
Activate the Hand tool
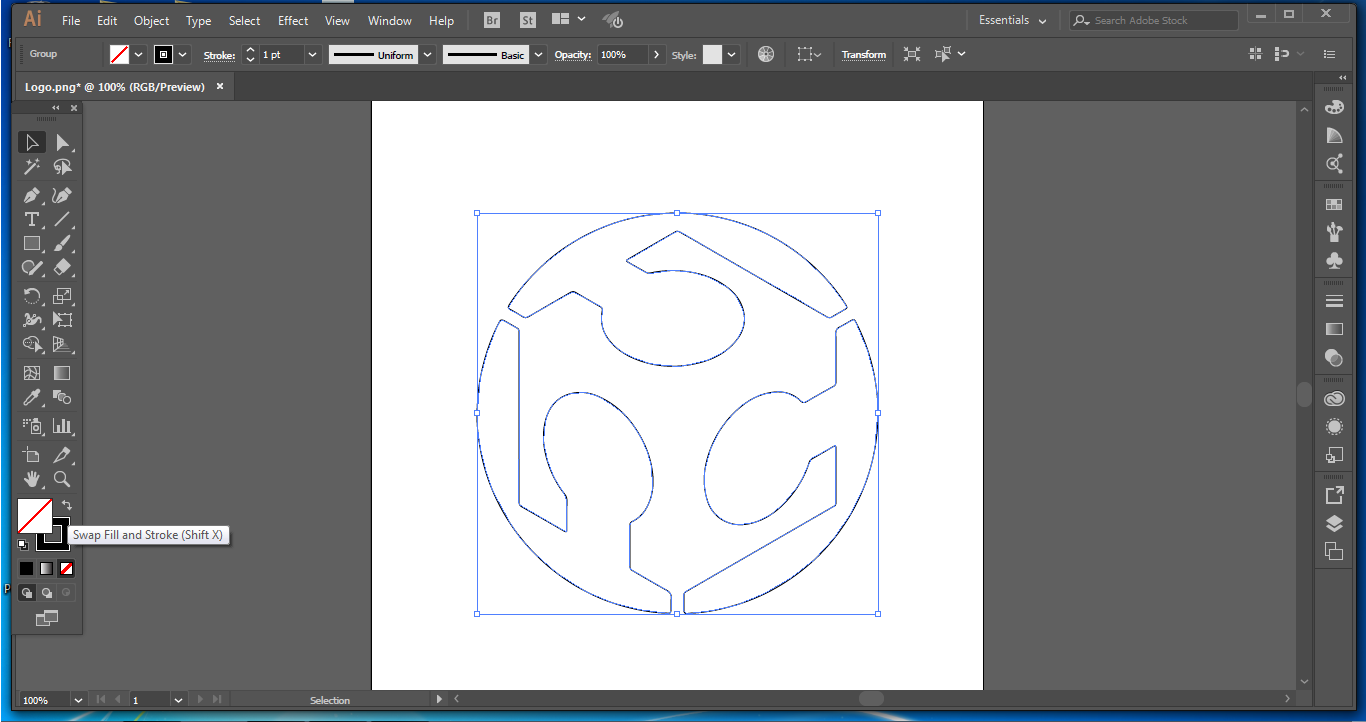coord(32,479)
